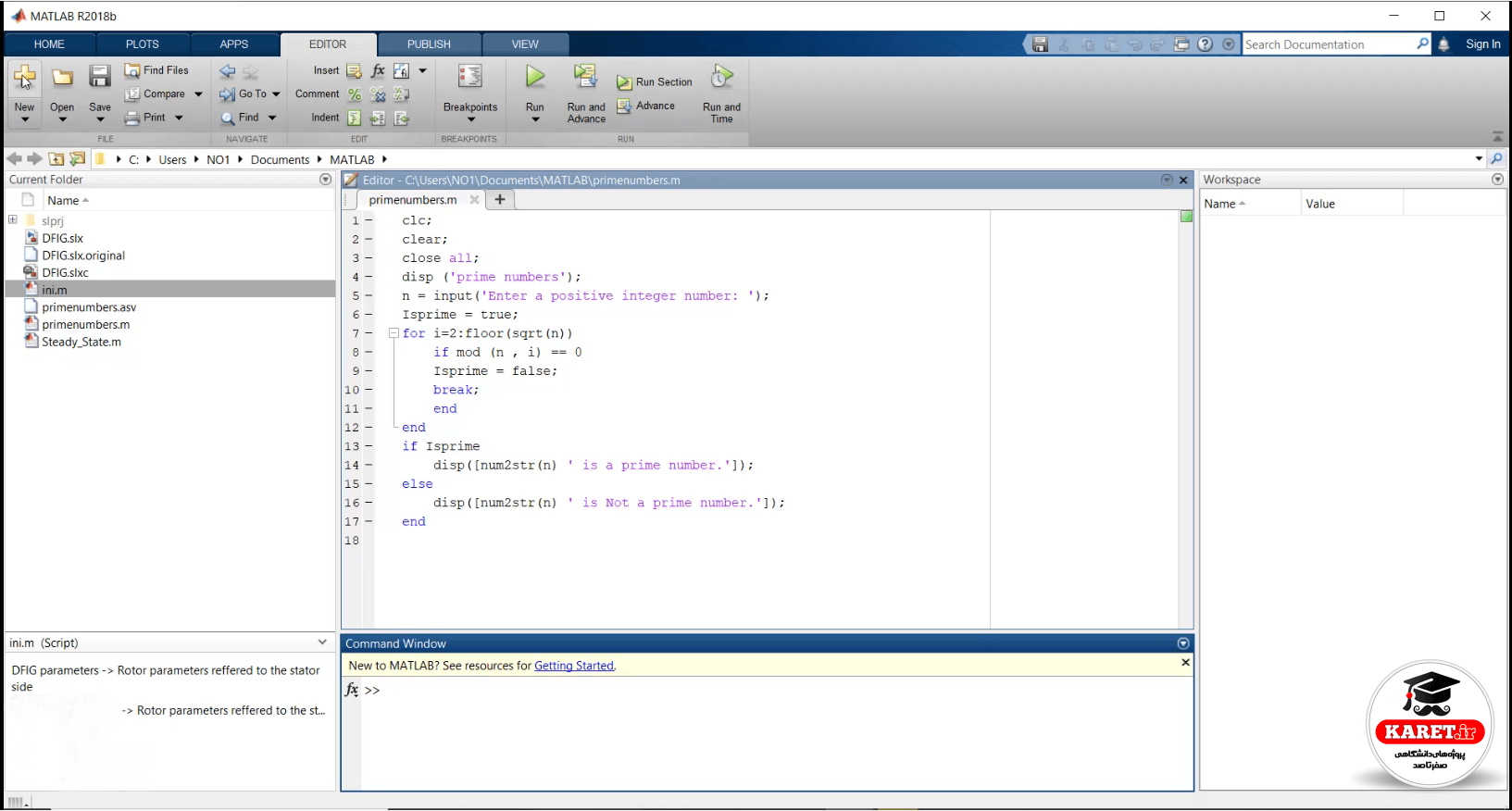
Task: Decrease indent of selected lines
Action: [x=401, y=118]
